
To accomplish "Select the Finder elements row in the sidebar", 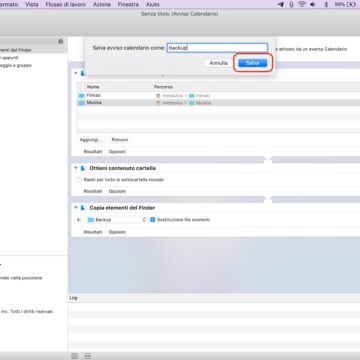I will pyautogui.click(x=33, y=50).
